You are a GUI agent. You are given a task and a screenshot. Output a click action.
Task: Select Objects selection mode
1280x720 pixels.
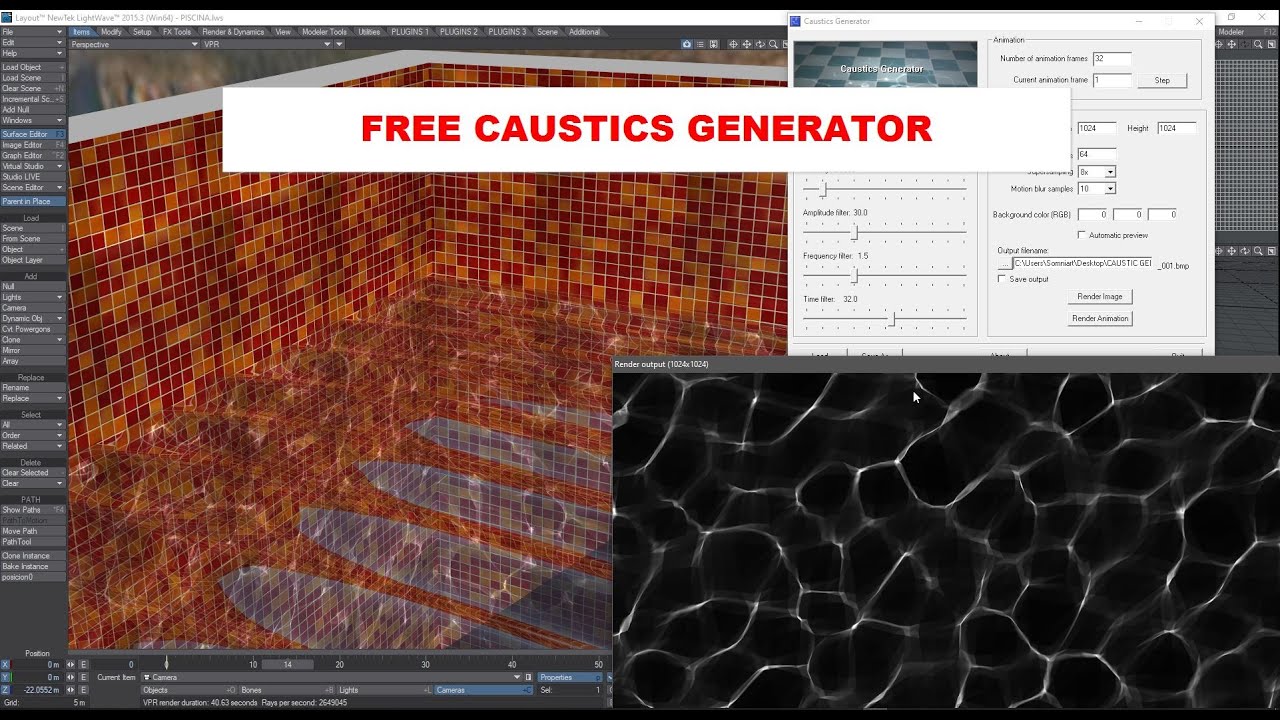189,690
